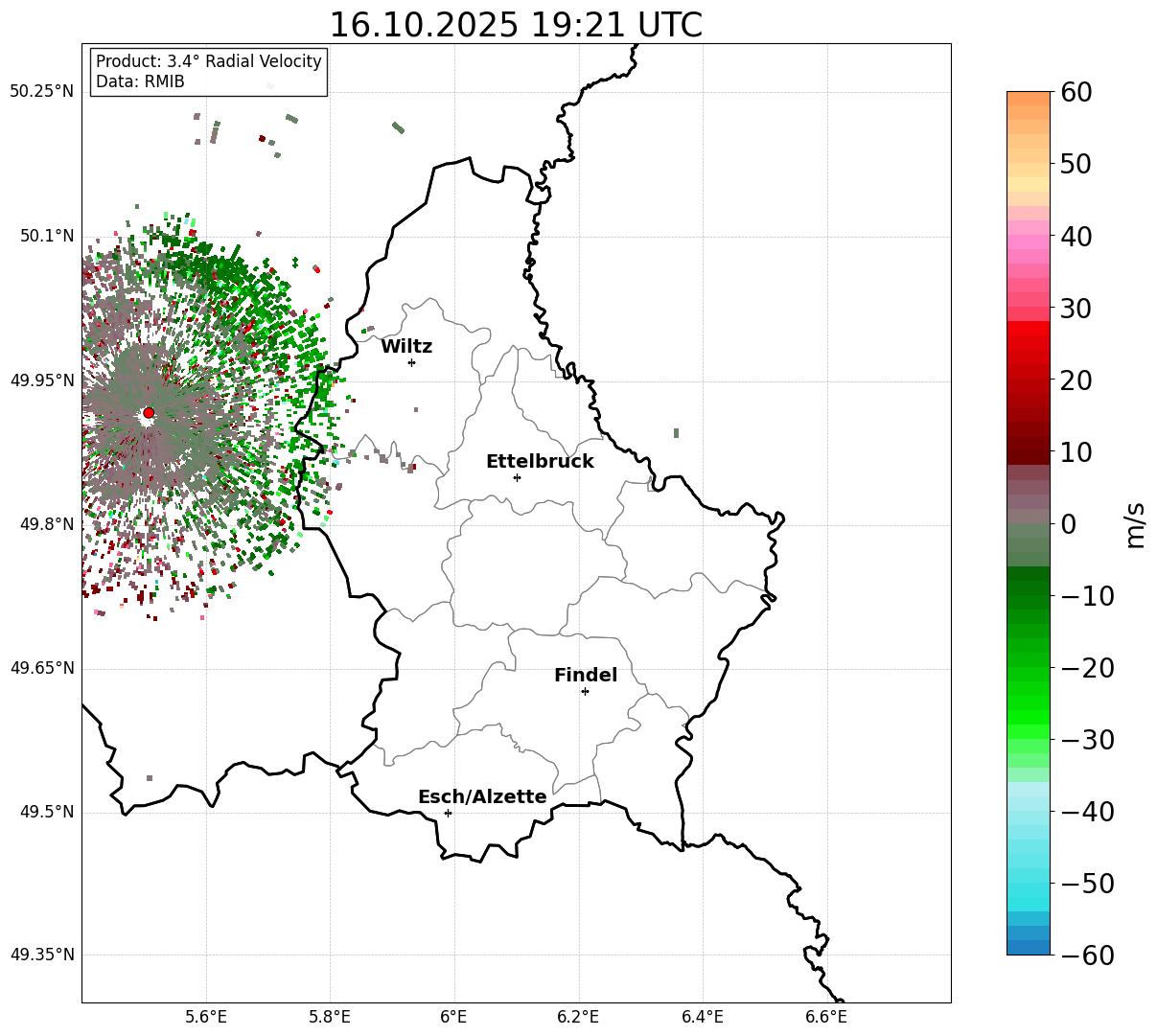Click the red radar site marker
The image size is (1157, 1036).
pyautogui.click(x=149, y=413)
